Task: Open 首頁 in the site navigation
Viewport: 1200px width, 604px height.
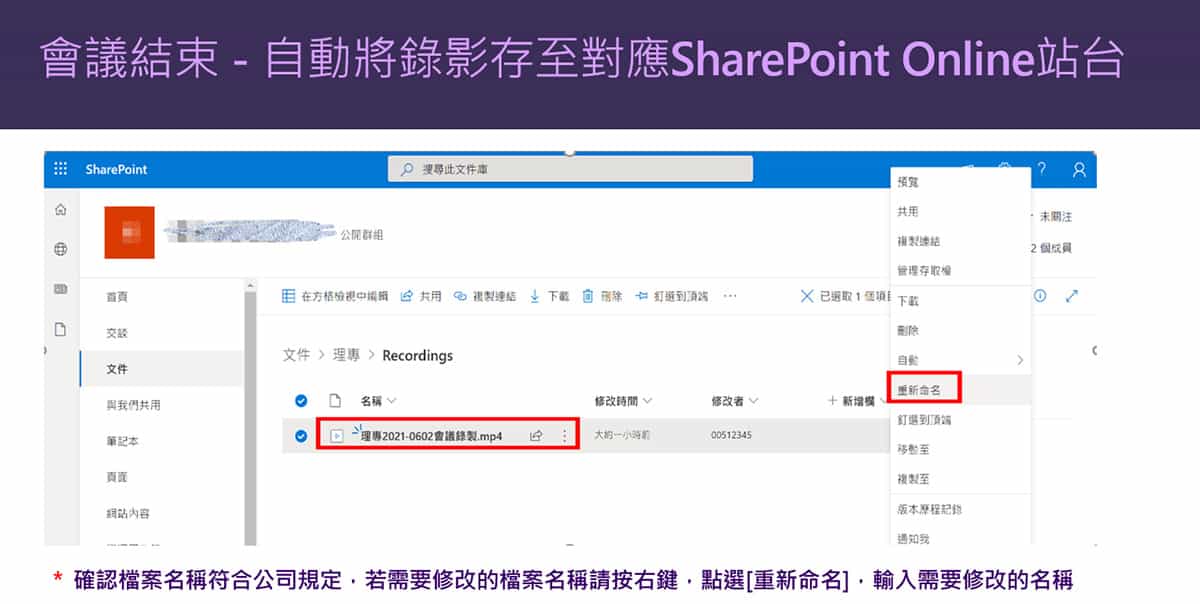Action: [x=117, y=297]
